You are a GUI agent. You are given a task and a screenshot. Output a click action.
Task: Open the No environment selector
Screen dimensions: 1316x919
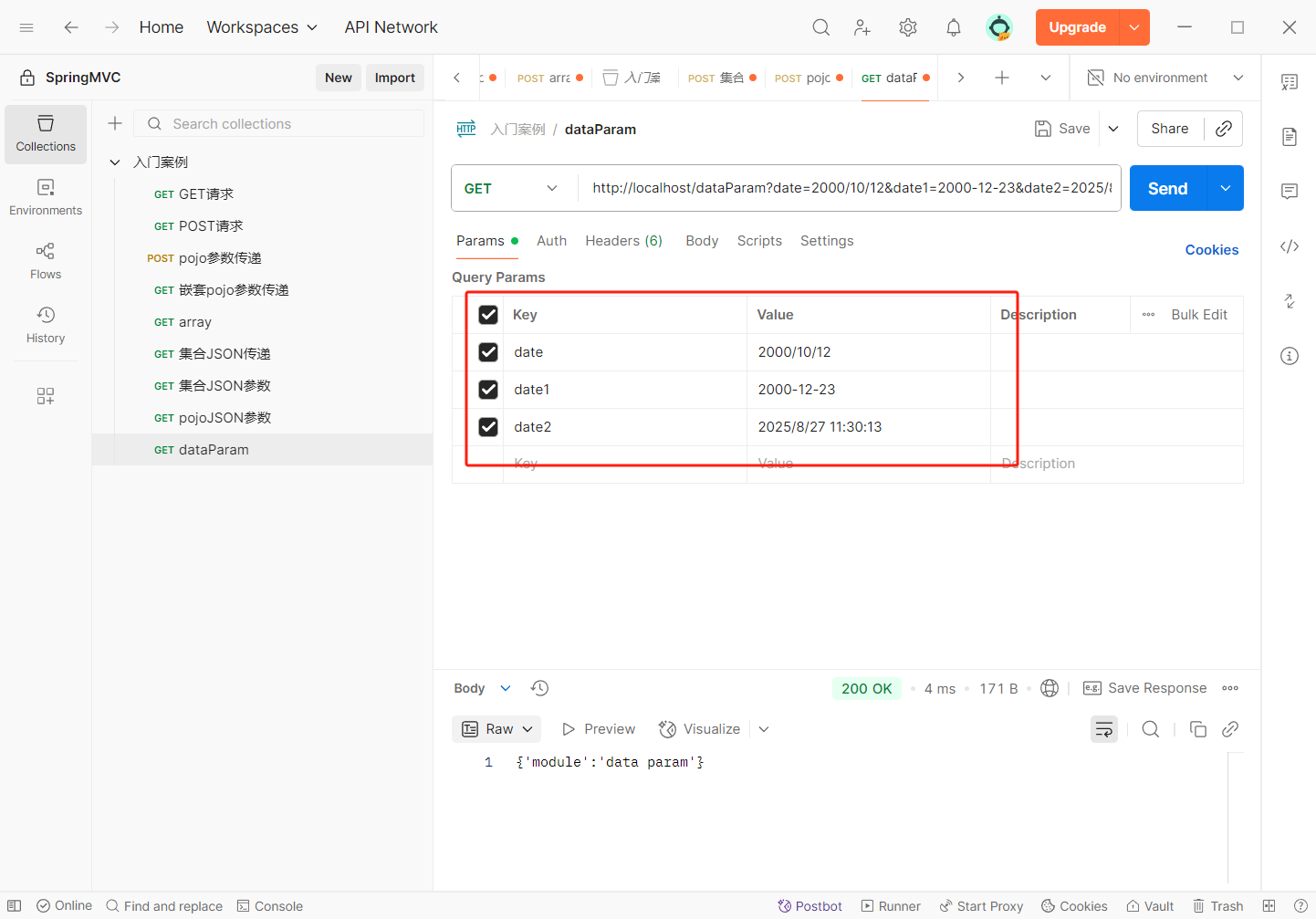point(1165,78)
